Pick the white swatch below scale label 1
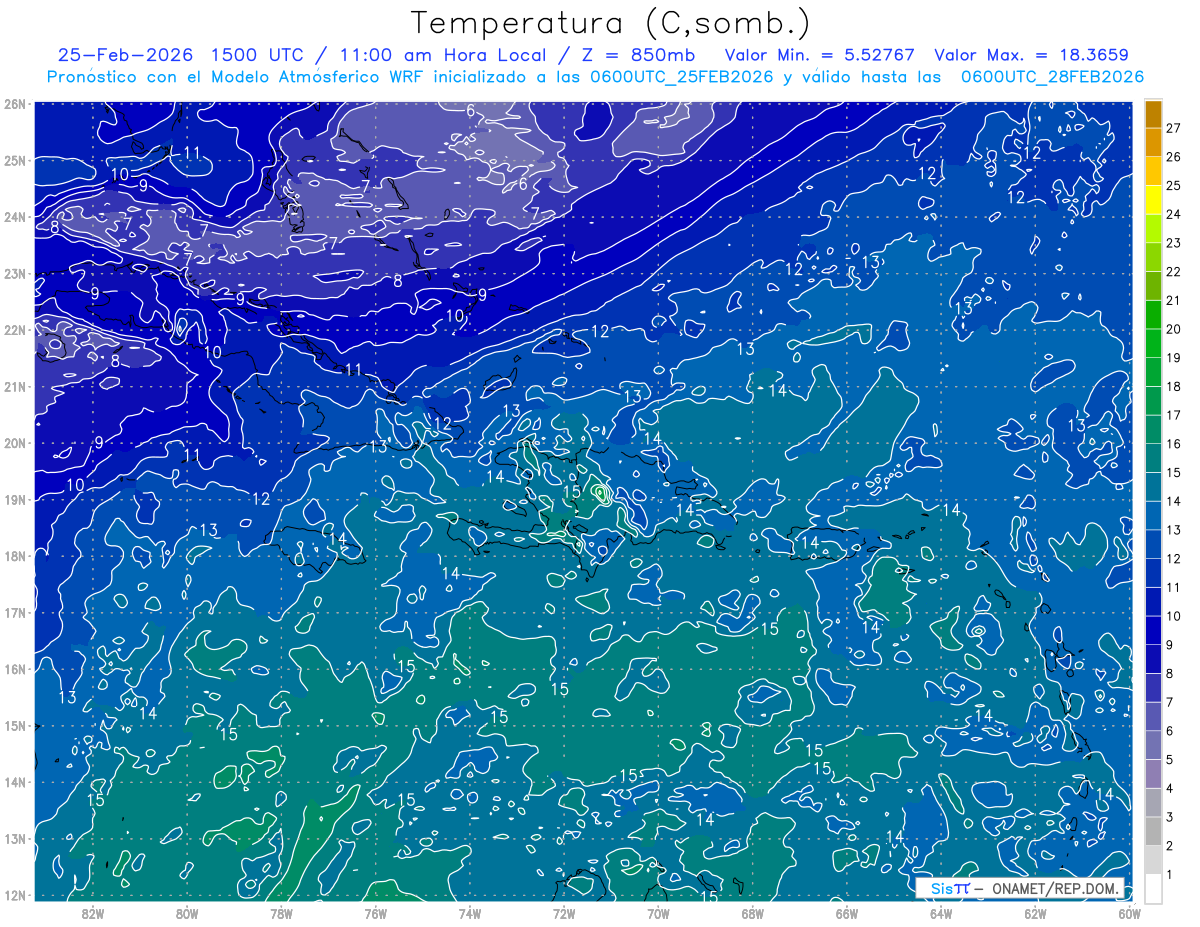Viewport: 1200px width, 927px height. coord(1153,889)
